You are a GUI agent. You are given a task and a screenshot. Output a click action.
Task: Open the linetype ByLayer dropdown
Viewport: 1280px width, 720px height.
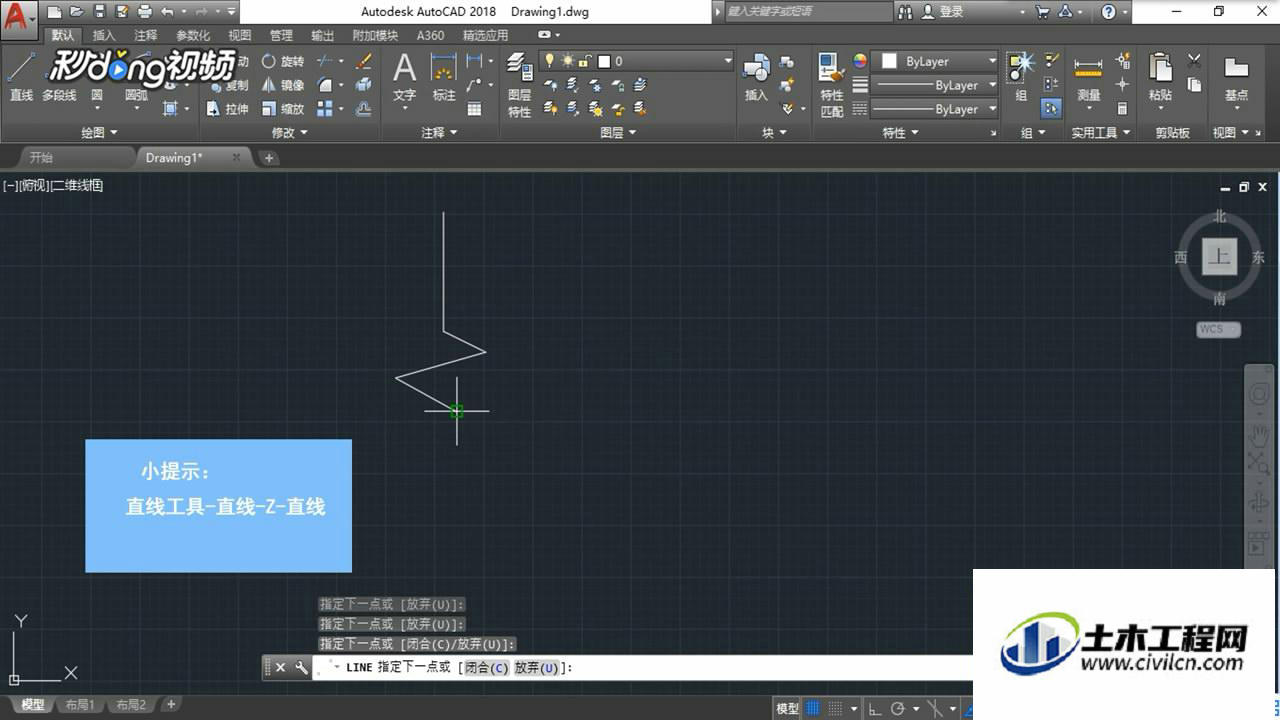[x=992, y=109]
